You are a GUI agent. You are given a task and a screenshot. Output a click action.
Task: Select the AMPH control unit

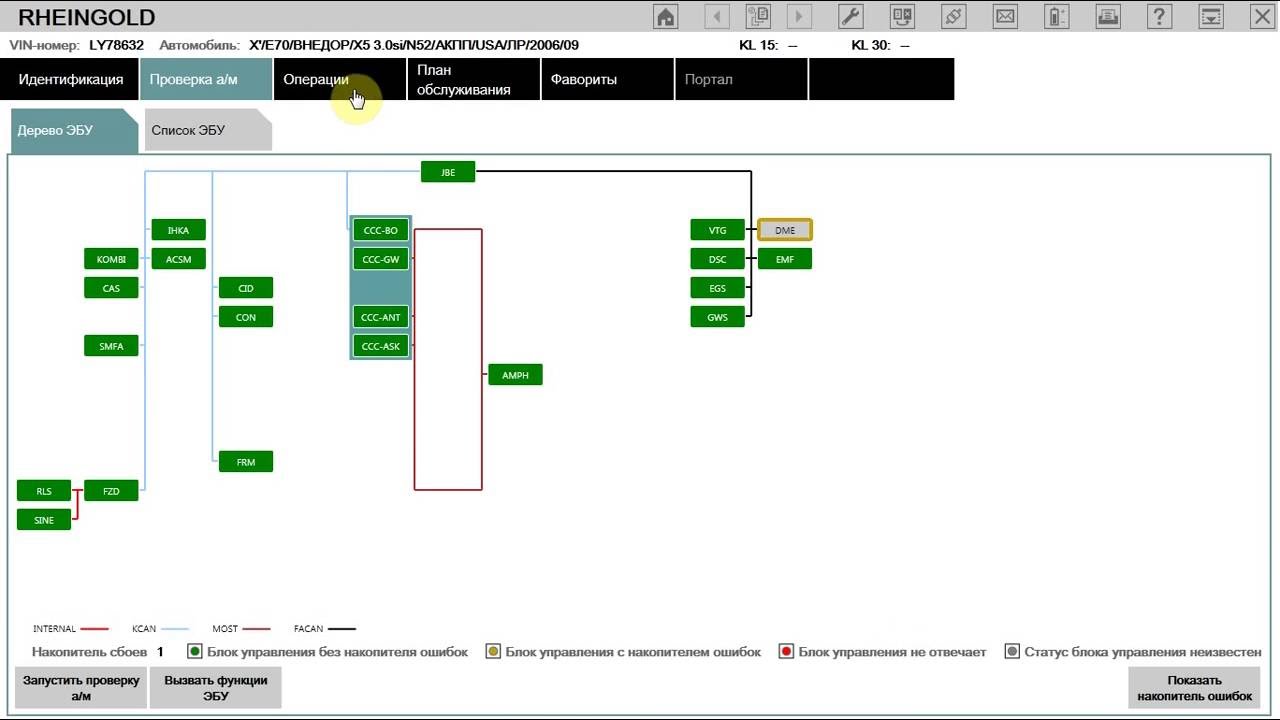click(x=515, y=375)
